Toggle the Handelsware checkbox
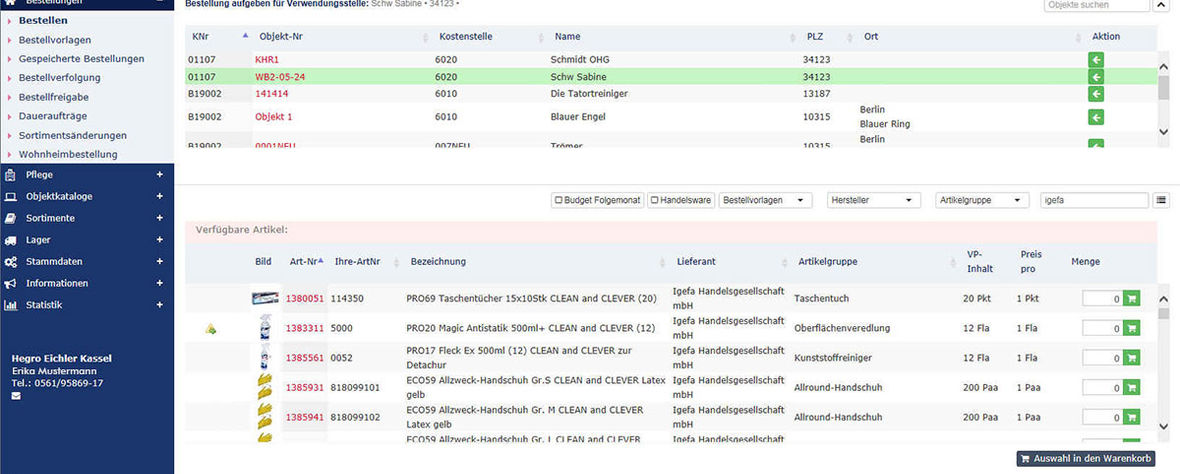 pyautogui.click(x=655, y=200)
